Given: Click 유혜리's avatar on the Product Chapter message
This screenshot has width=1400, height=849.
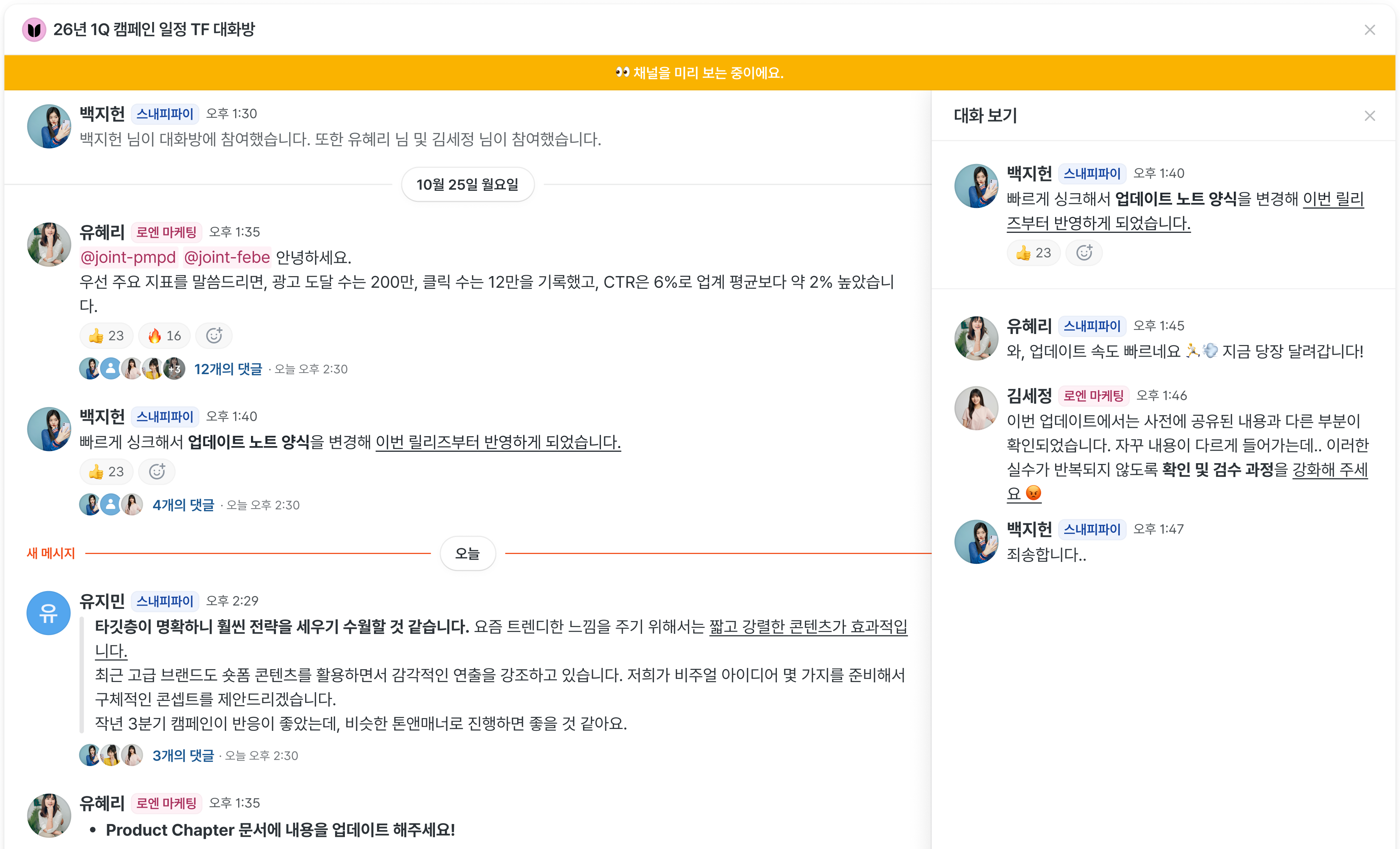Looking at the screenshot, I should tap(49, 815).
